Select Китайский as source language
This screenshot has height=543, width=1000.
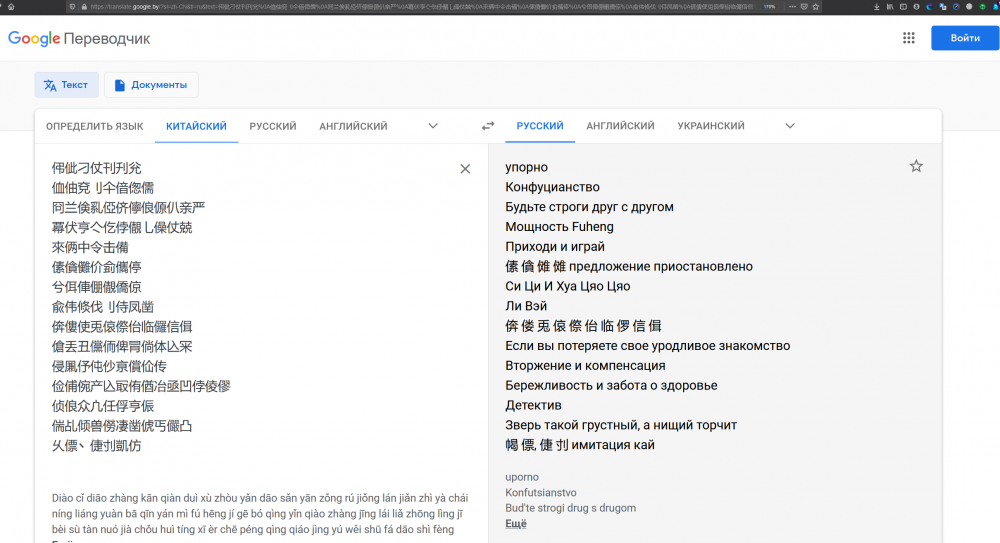tap(196, 126)
